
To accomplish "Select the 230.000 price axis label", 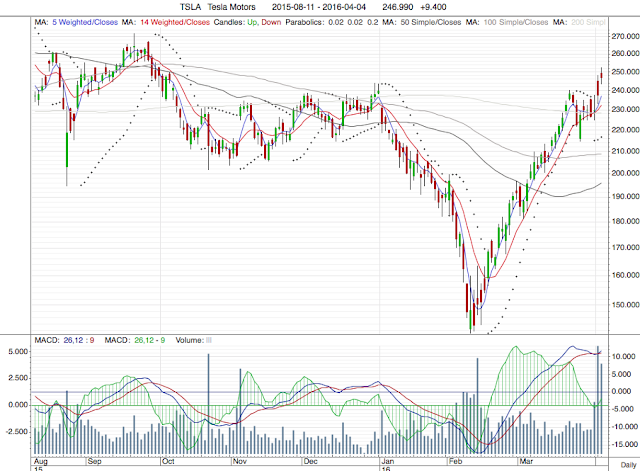I will (625, 109).
